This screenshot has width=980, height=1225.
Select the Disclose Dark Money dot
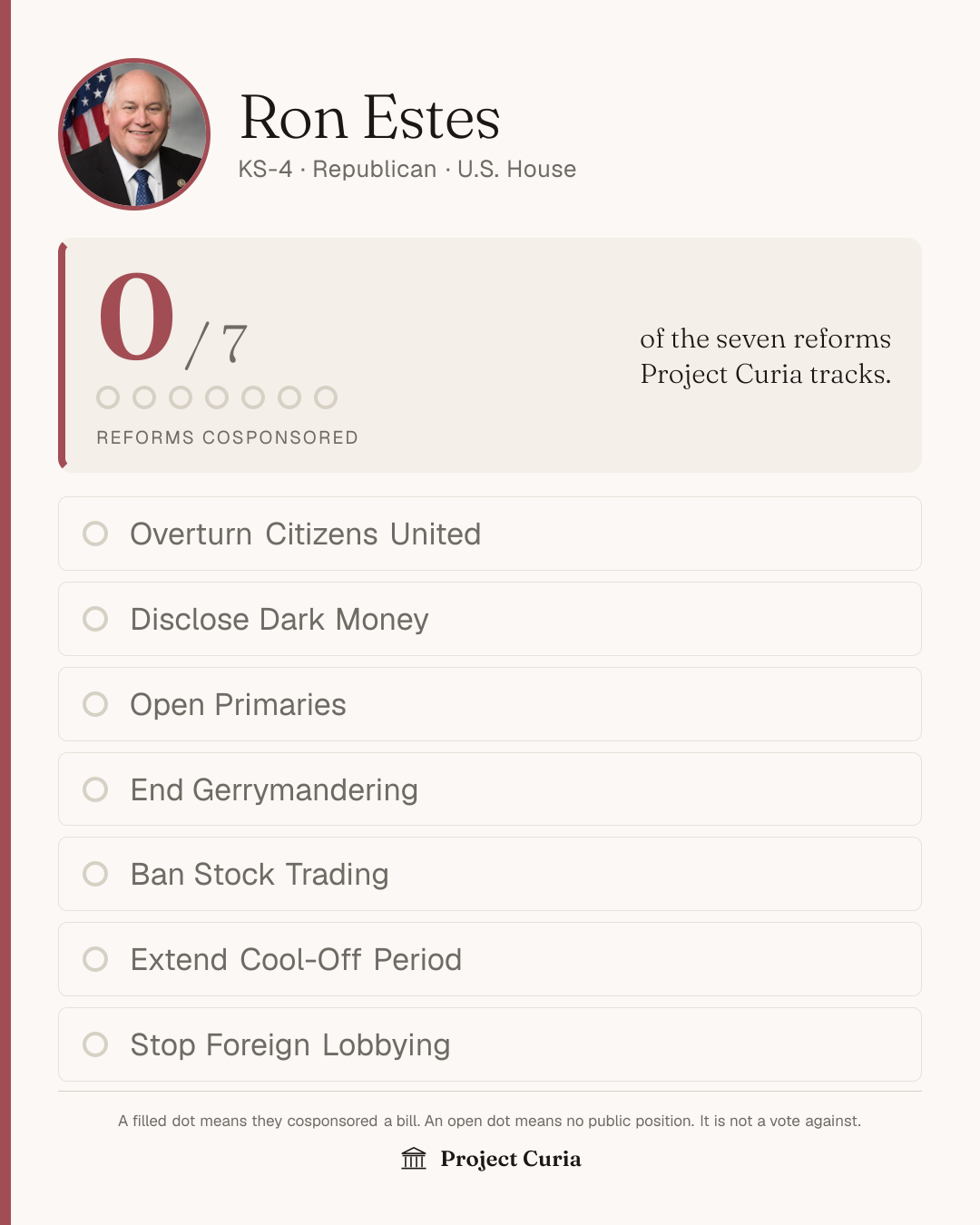point(95,619)
